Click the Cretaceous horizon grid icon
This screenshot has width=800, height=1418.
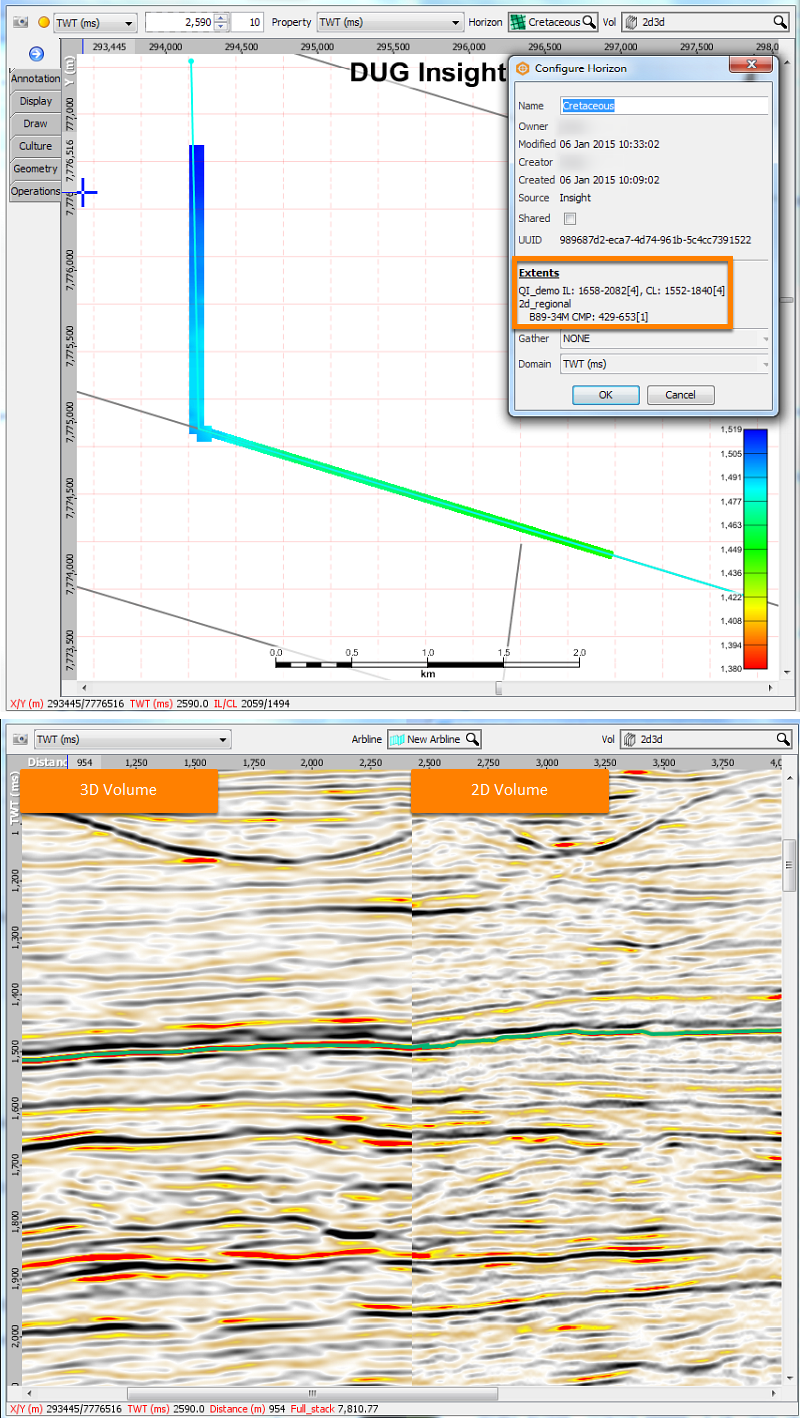pyautogui.click(x=517, y=22)
